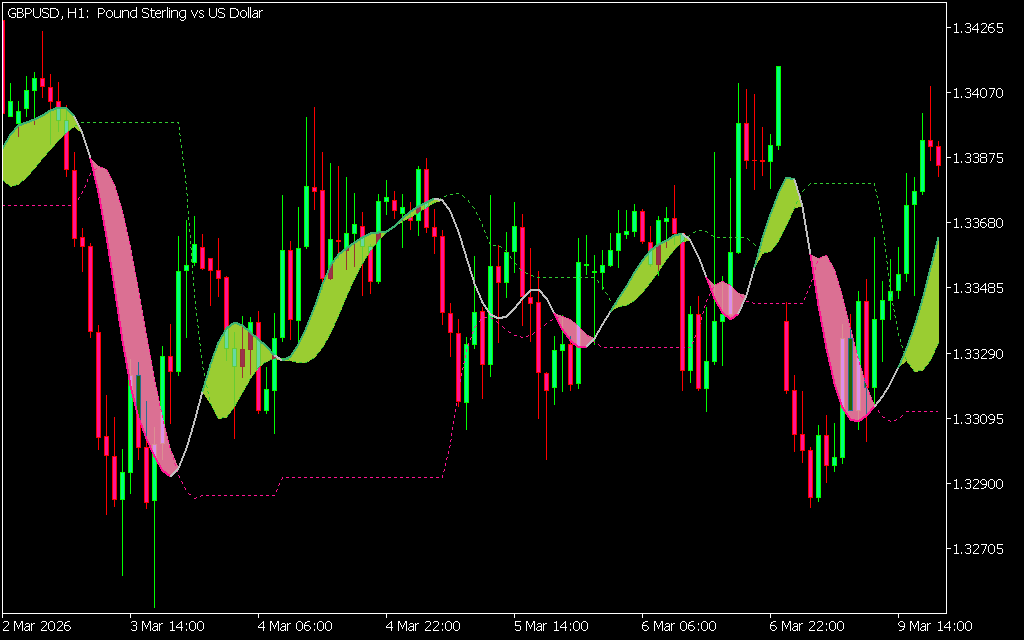
Task: Click the 1.32900 price axis label
Action: tap(979, 484)
